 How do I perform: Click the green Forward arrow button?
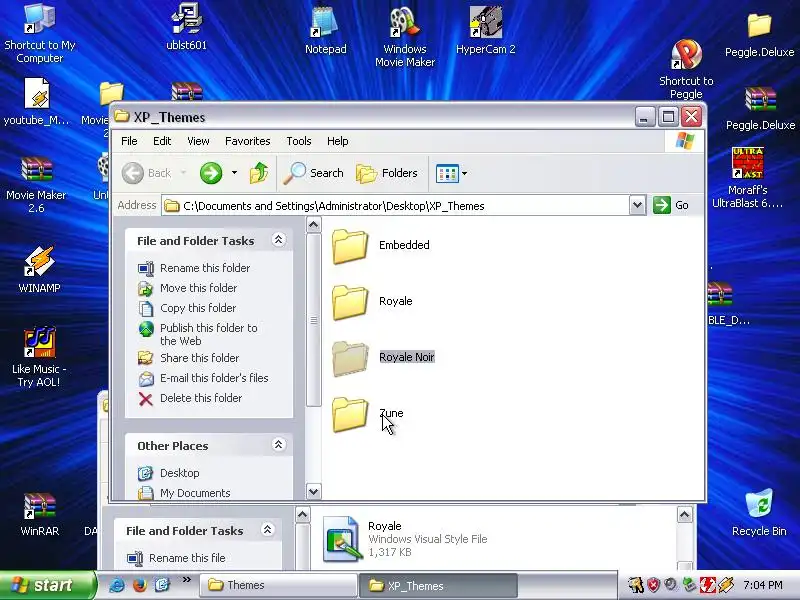tap(211, 173)
